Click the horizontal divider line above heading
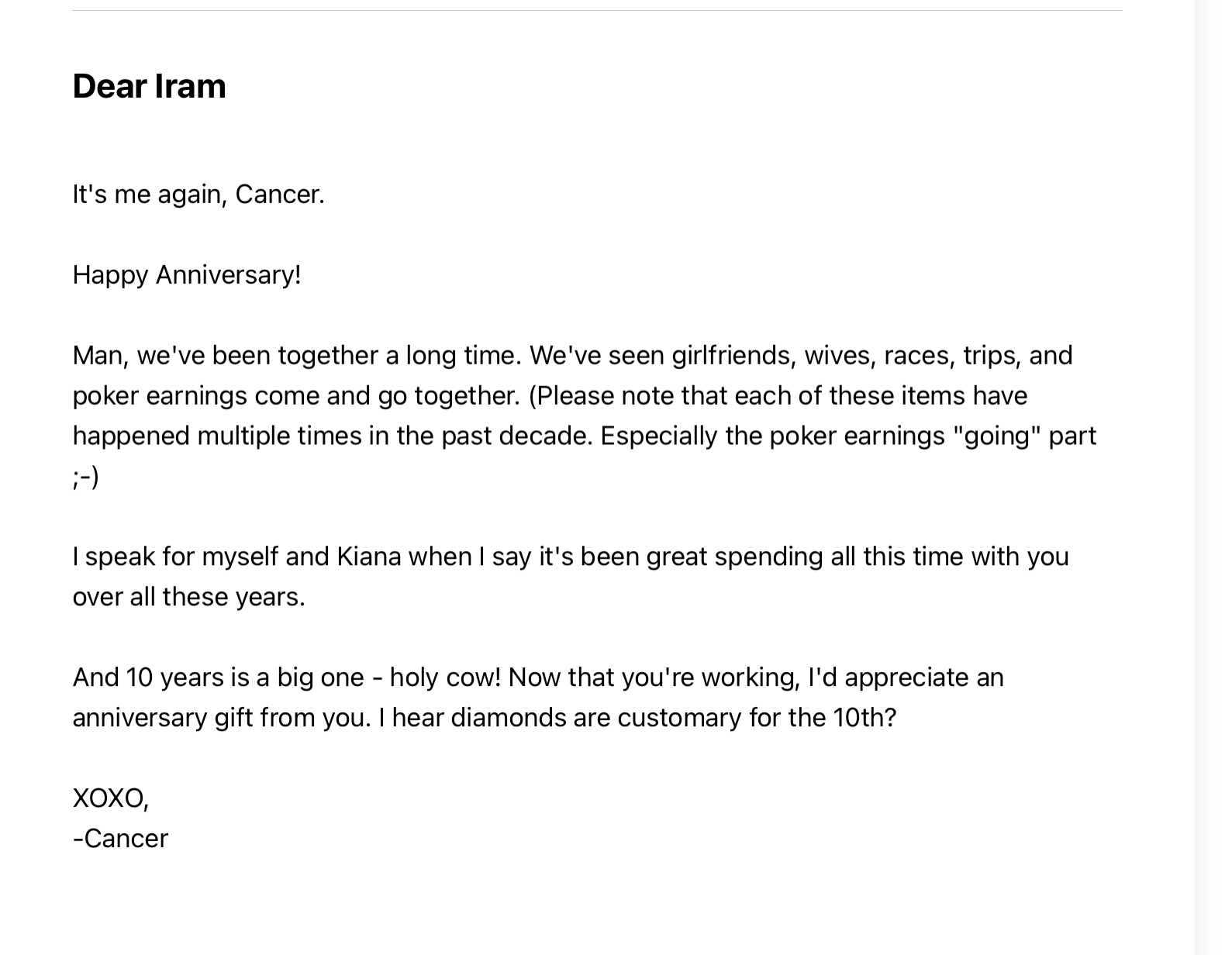 pos(597,10)
